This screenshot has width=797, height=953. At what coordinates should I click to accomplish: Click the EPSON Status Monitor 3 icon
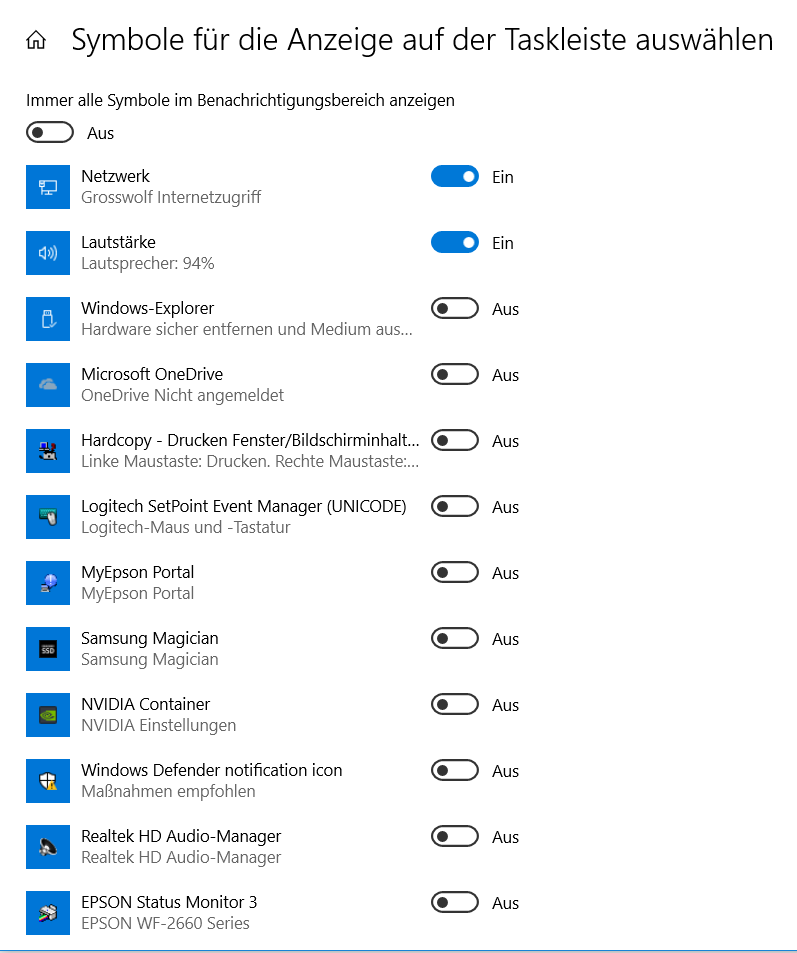point(48,913)
